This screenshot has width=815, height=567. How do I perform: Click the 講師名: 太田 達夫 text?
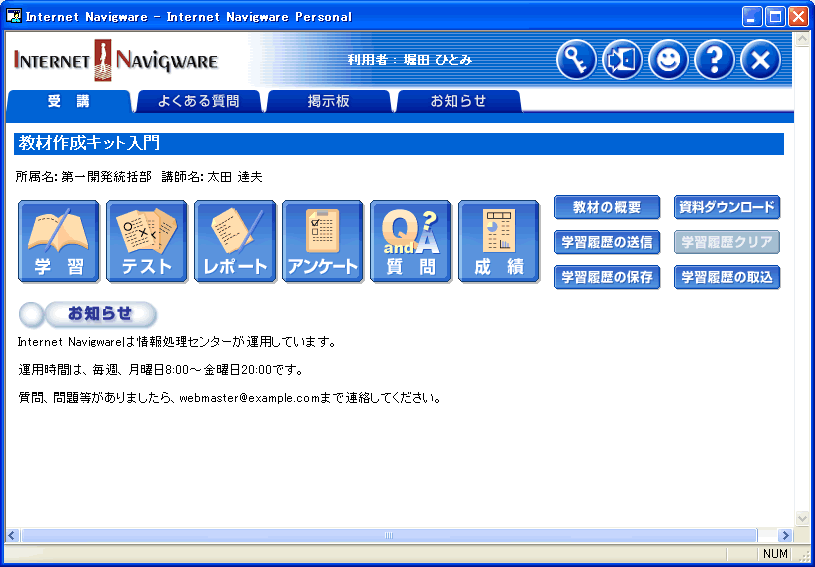pos(212,177)
